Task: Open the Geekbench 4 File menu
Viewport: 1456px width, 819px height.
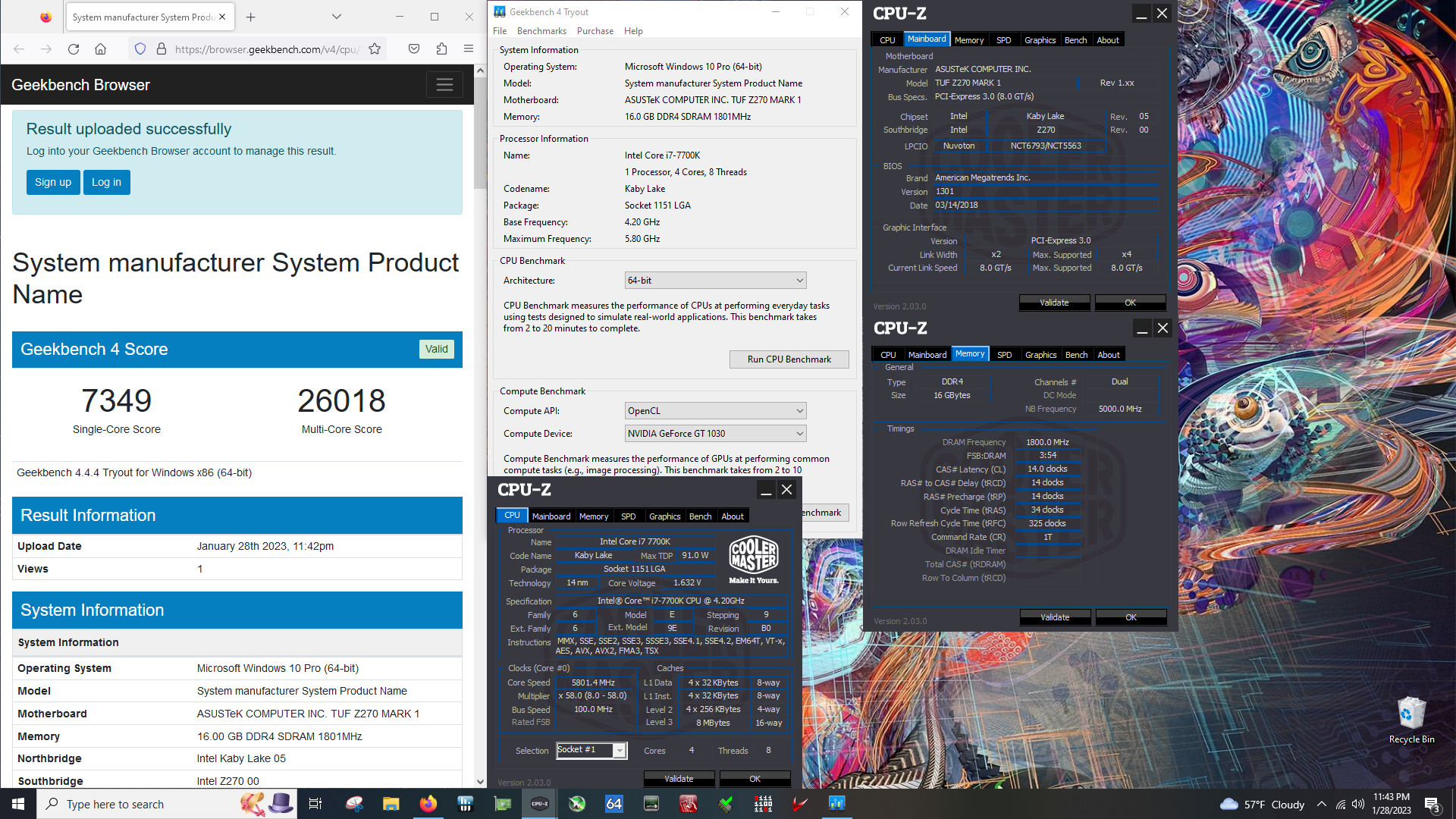Action: tap(500, 31)
